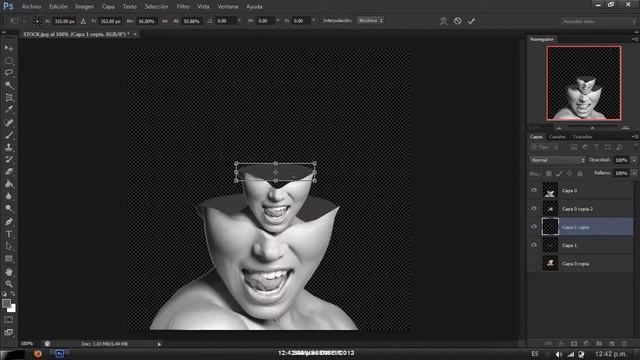The height and width of the screenshot is (360, 640).
Task: Commit the transform with checkmark
Action: [471, 21]
